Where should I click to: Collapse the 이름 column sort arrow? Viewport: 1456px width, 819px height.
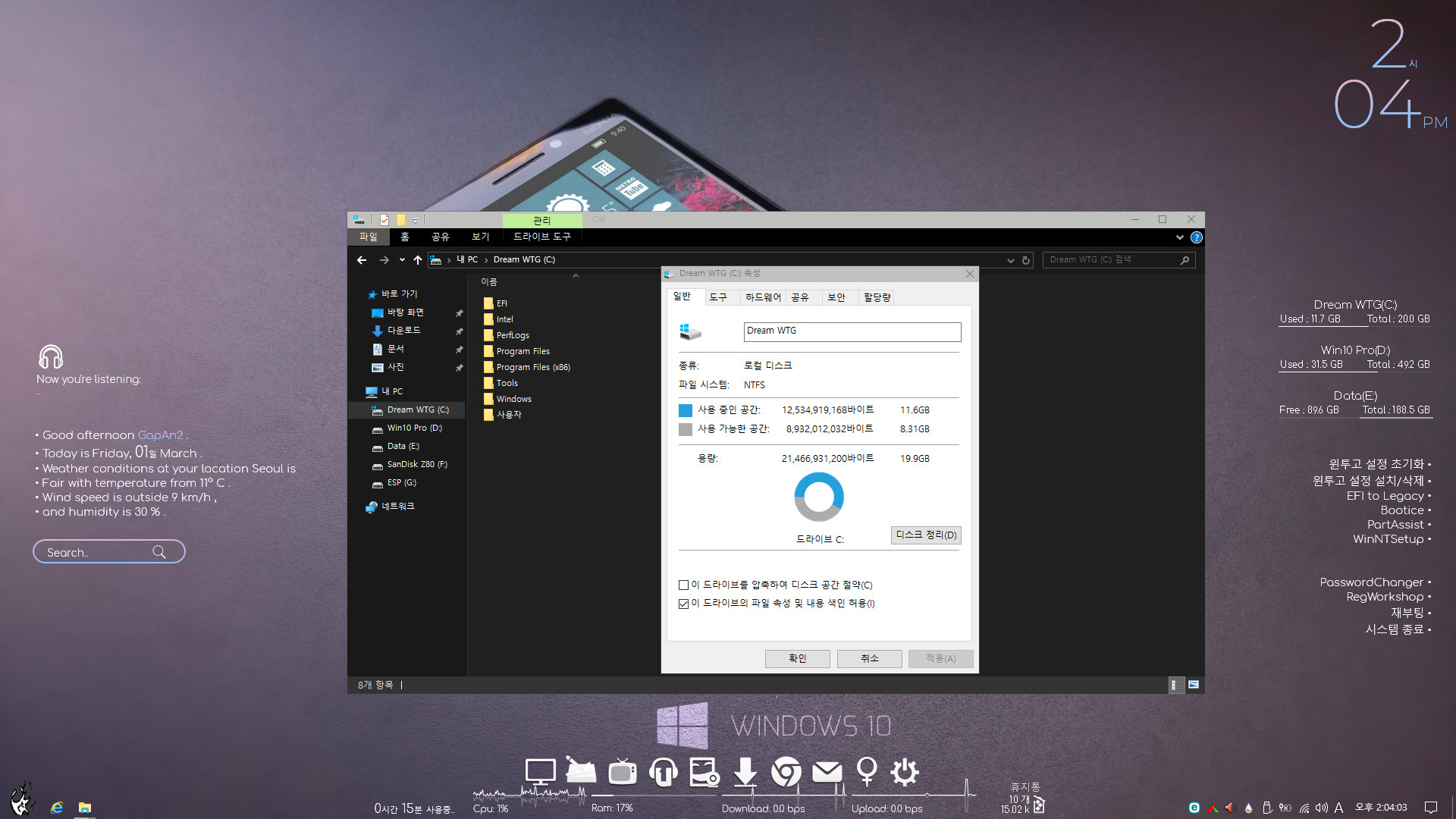point(576,276)
